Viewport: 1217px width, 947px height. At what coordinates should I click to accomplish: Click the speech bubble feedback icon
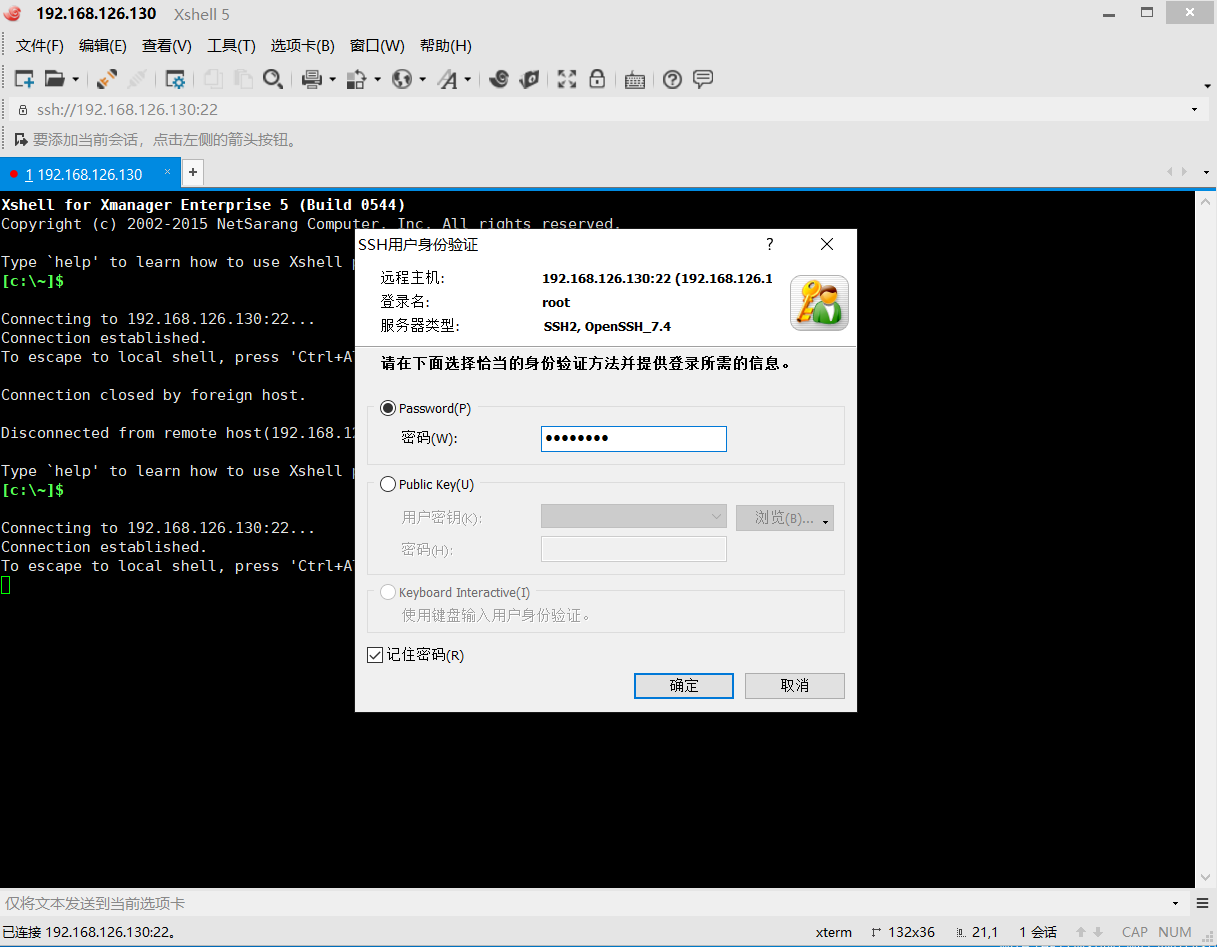(703, 79)
